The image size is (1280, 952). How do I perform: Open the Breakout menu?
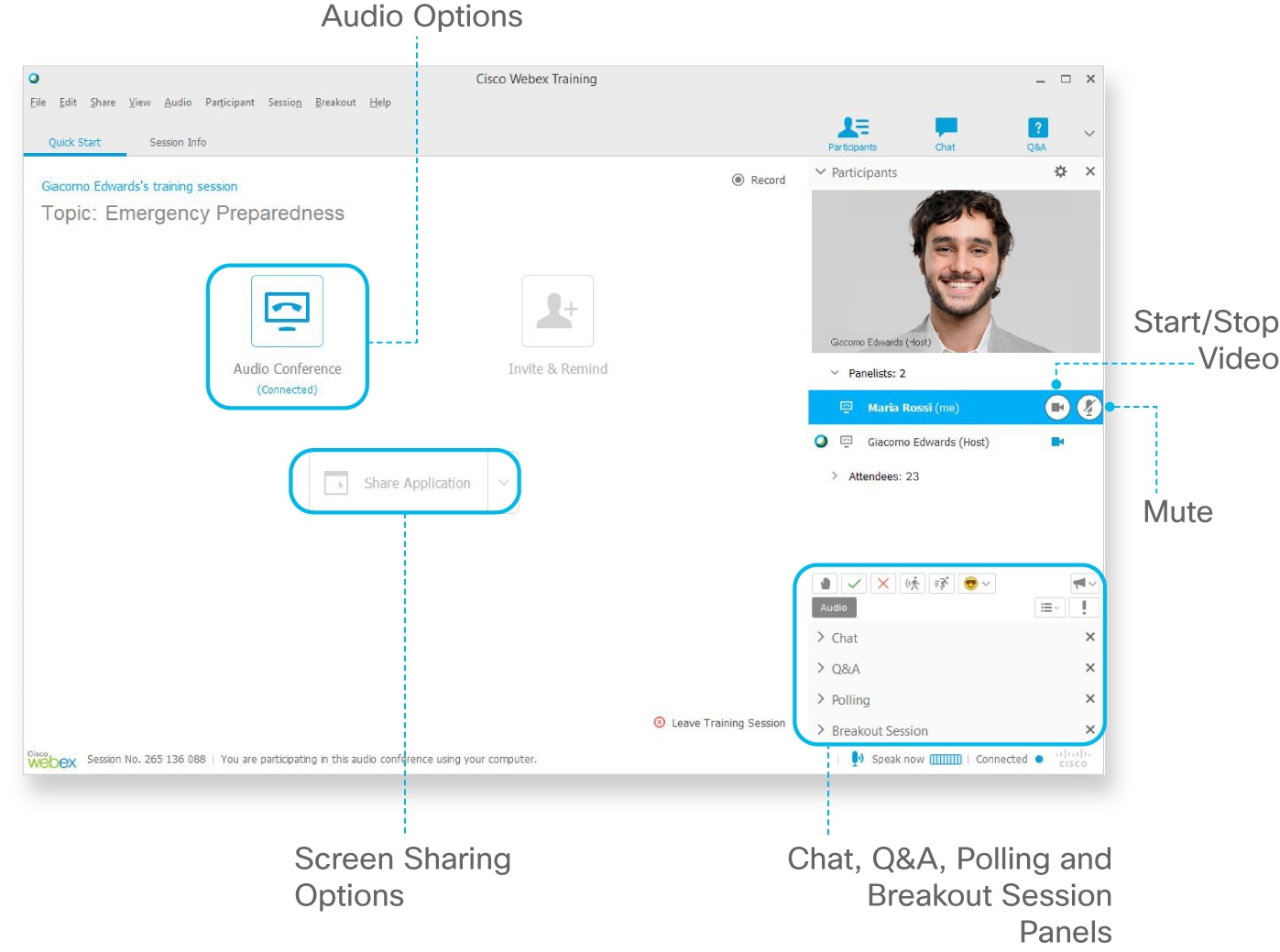point(335,103)
